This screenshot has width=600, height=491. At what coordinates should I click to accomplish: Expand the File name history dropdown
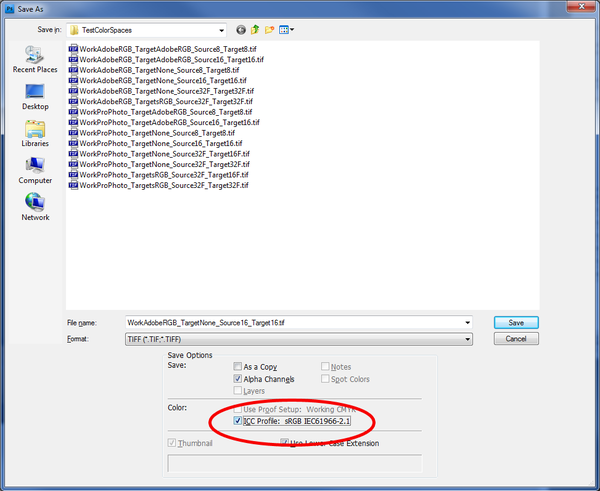pos(467,323)
